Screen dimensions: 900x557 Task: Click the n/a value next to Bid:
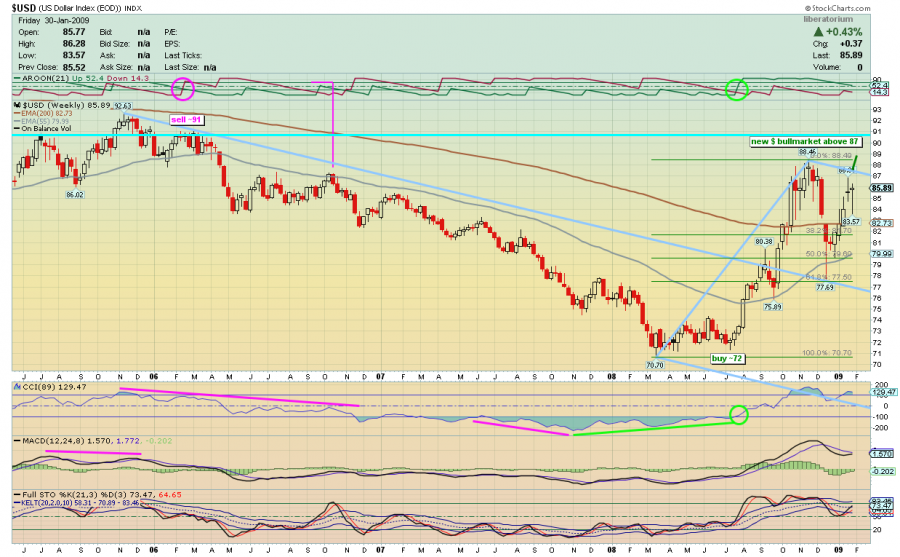click(143, 32)
